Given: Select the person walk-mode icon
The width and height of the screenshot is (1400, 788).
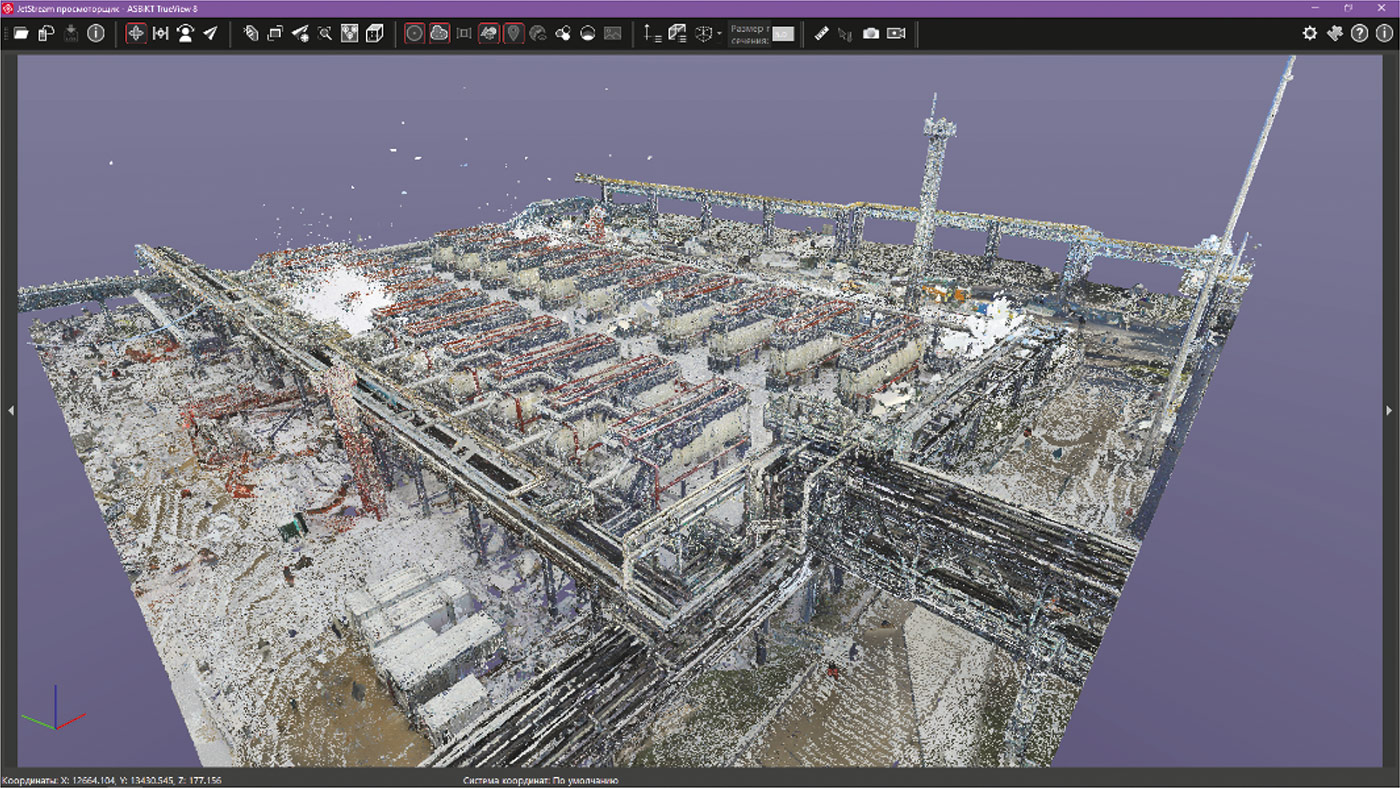Looking at the screenshot, I should (185, 33).
